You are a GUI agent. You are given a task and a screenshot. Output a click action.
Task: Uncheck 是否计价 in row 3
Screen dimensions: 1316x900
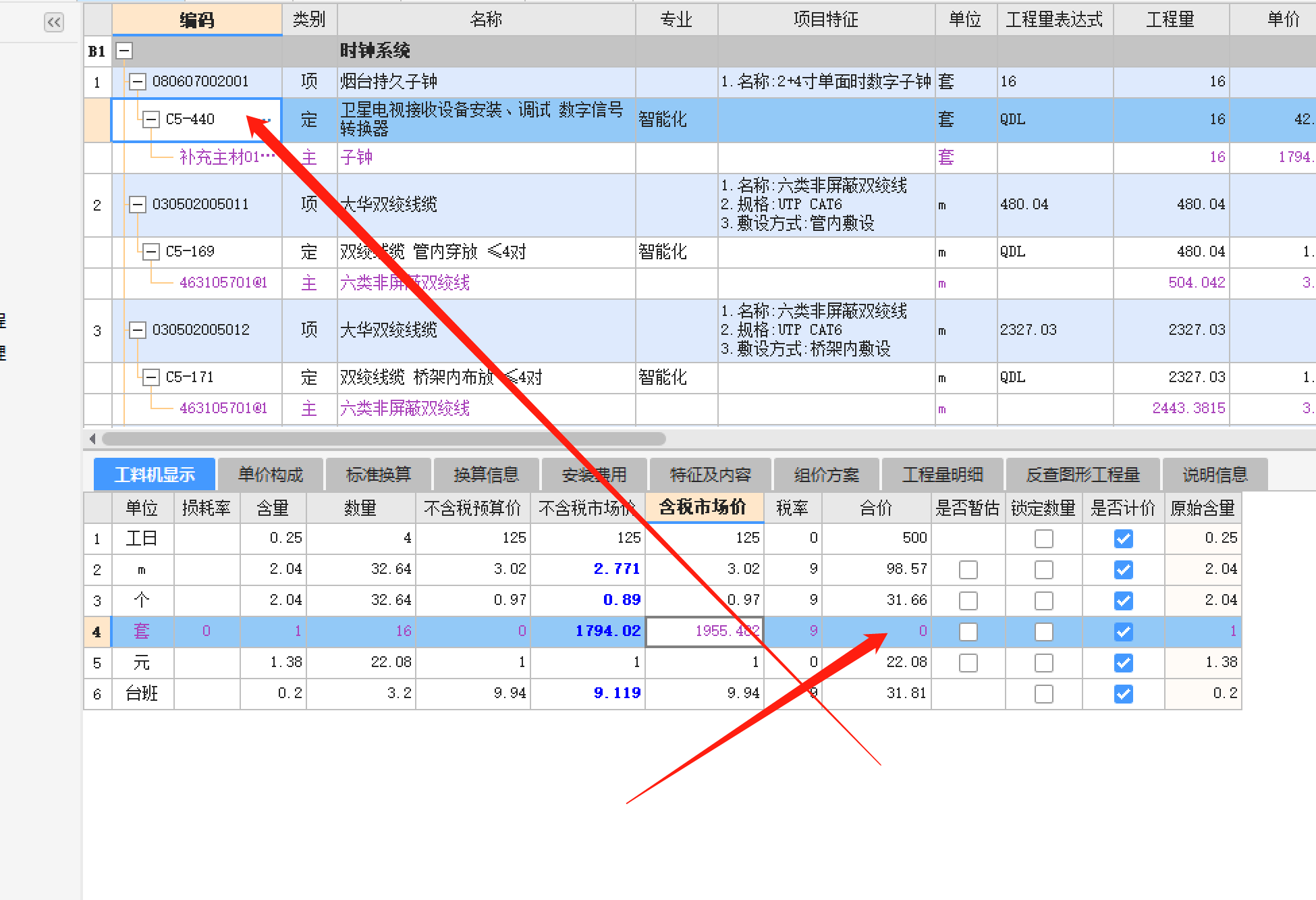[1124, 601]
